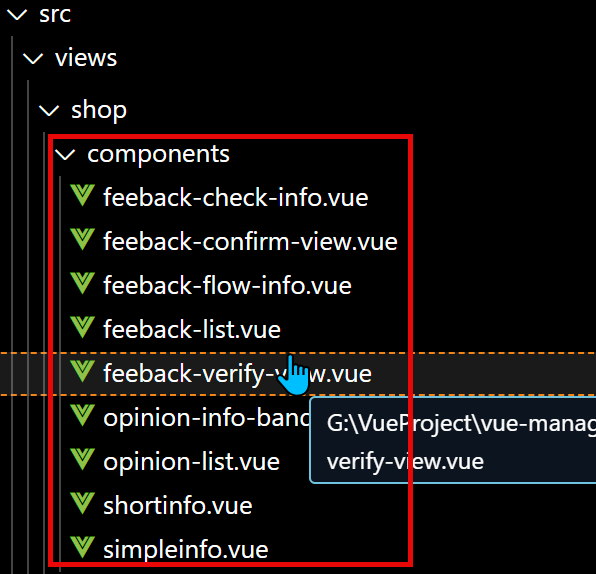Image resolution: width=596 pixels, height=574 pixels.
Task: Collapse the views folder chevron
Action: point(33,59)
